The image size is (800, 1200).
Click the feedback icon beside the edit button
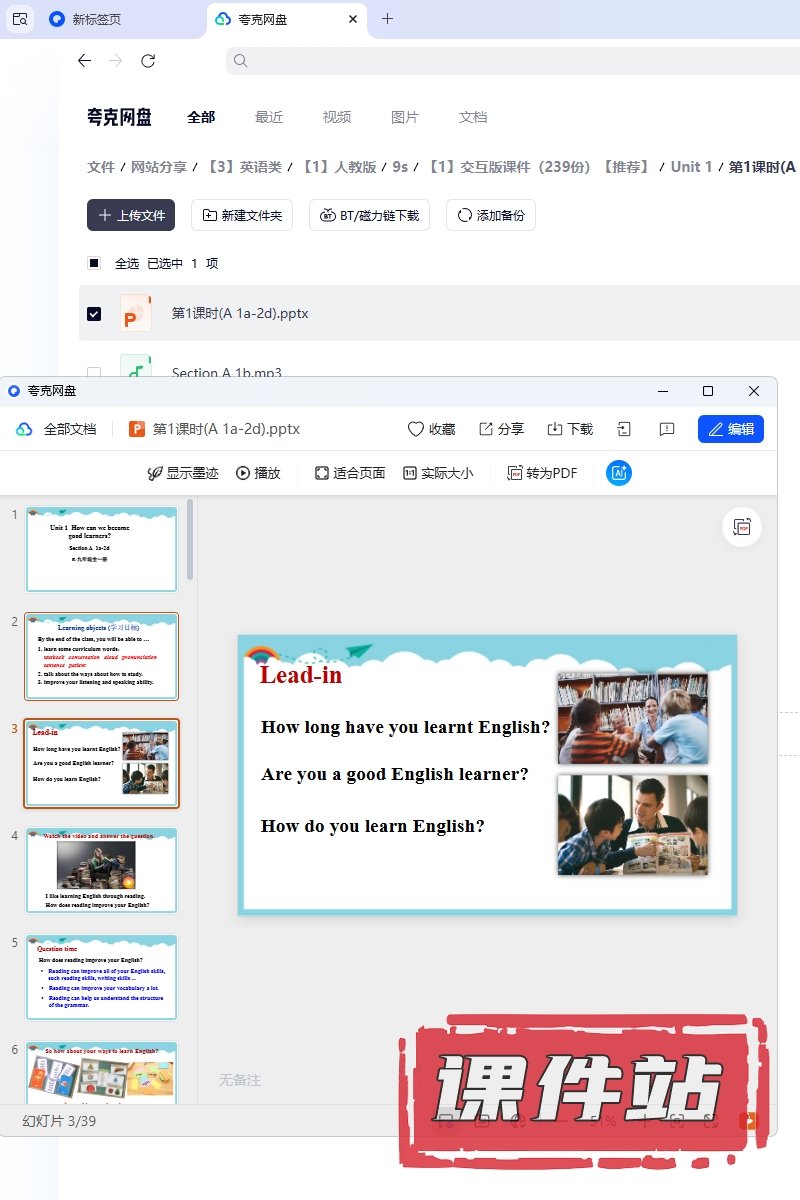(667, 429)
